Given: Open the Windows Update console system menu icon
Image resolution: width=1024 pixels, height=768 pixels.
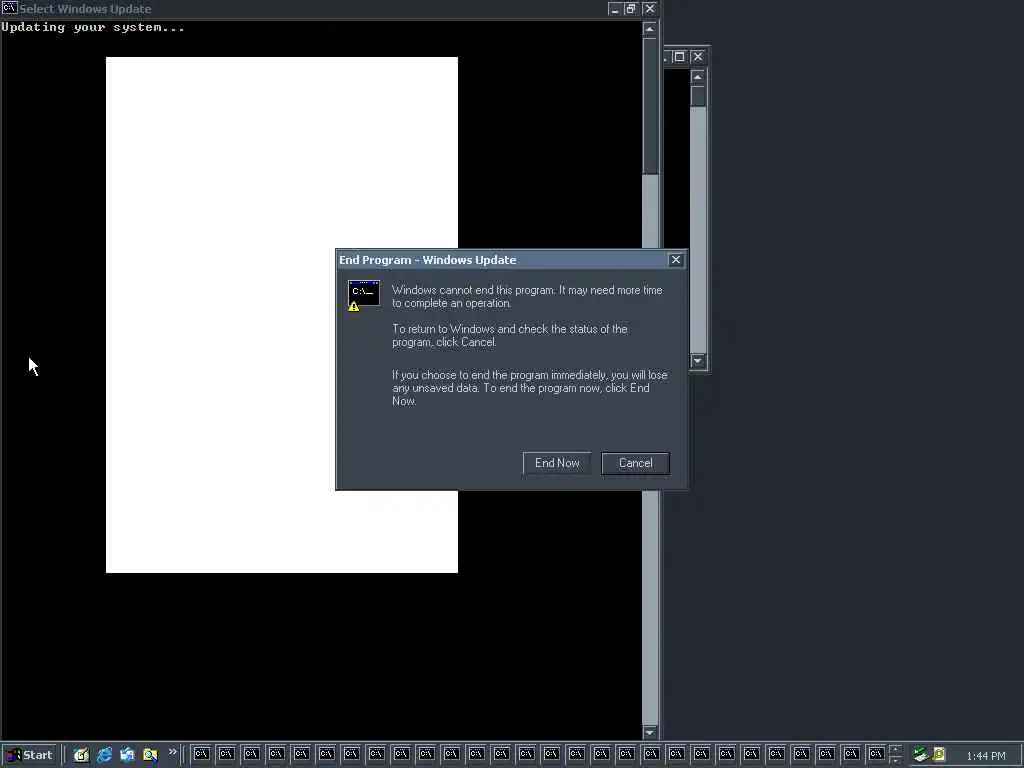Looking at the screenshot, I should (x=9, y=8).
